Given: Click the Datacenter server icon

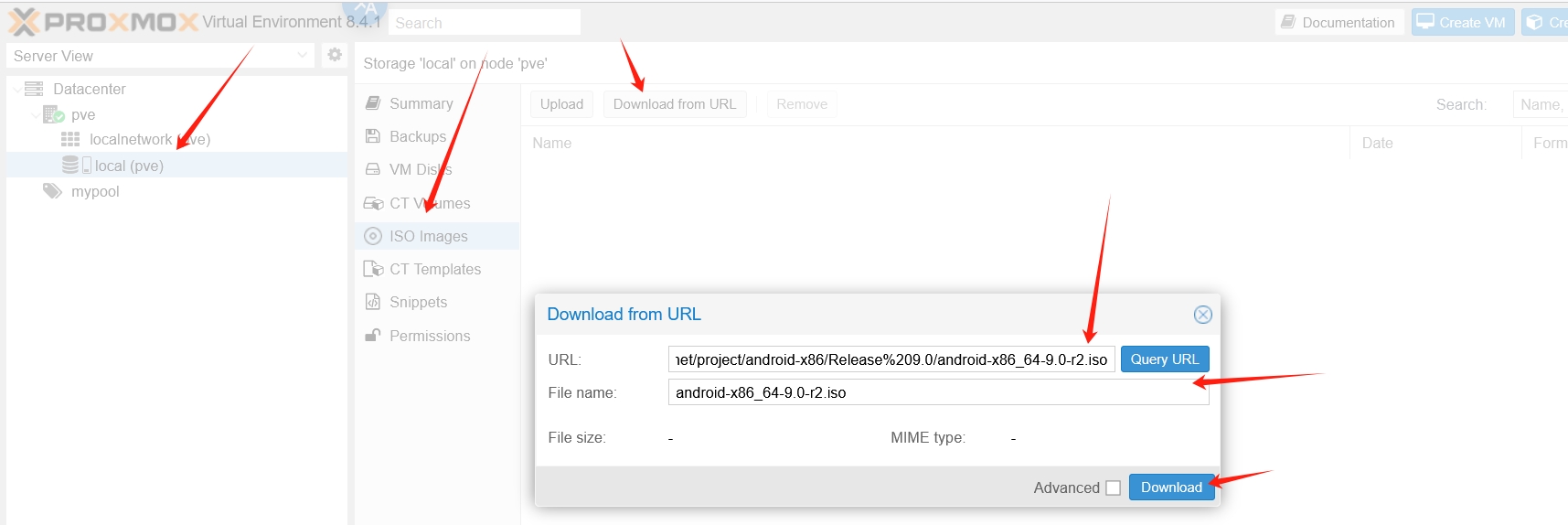Looking at the screenshot, I should point(34,89).
